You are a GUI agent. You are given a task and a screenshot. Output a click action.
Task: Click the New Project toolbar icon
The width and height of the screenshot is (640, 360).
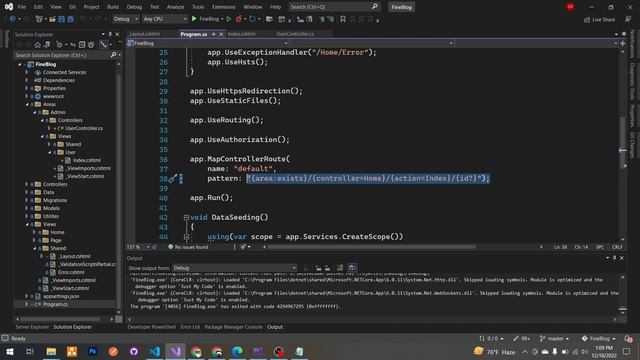[39, 19]
